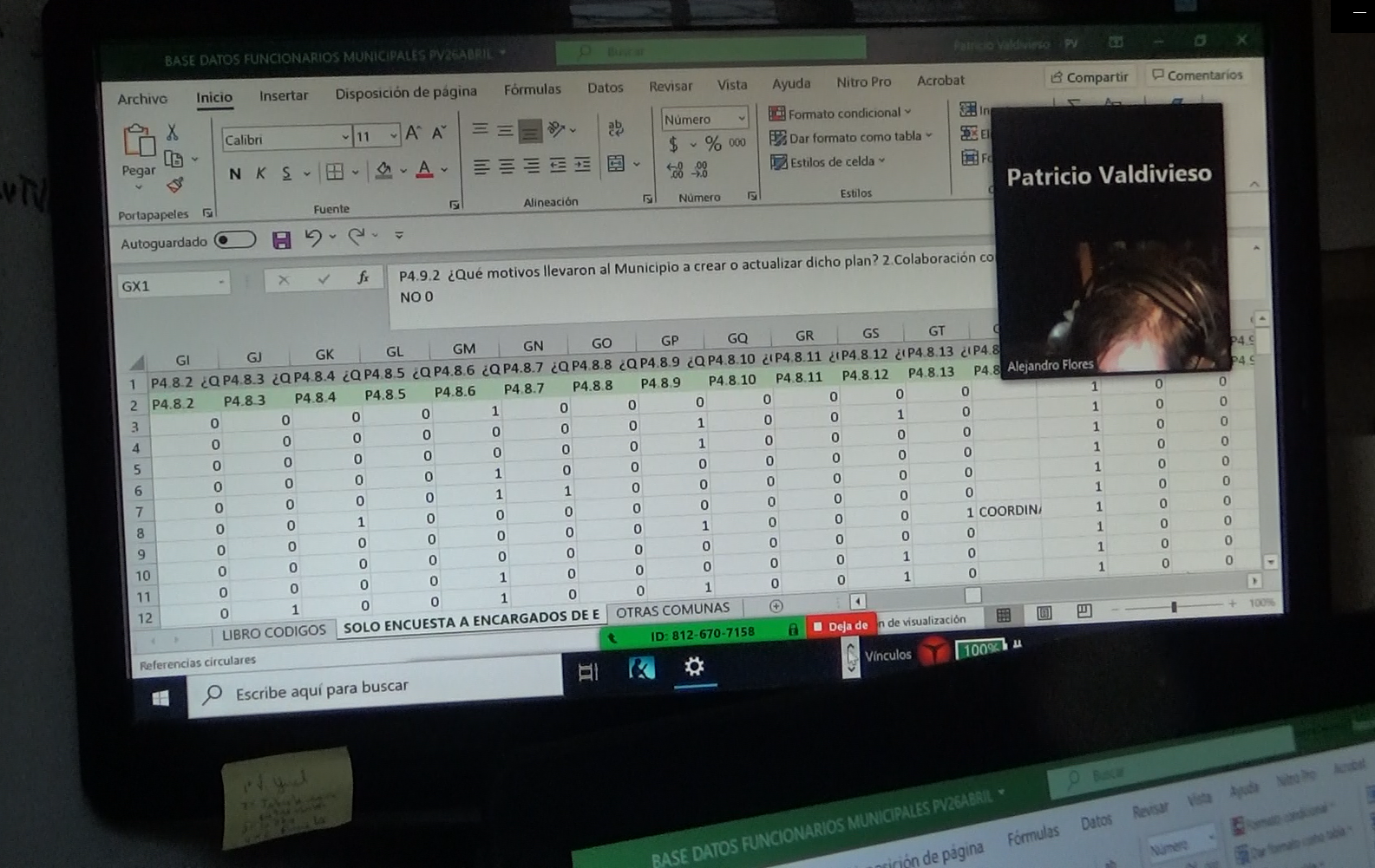Screen dimensions: 1375x868
Task: Open Task View on the taskbar
Action: [588, 672]
